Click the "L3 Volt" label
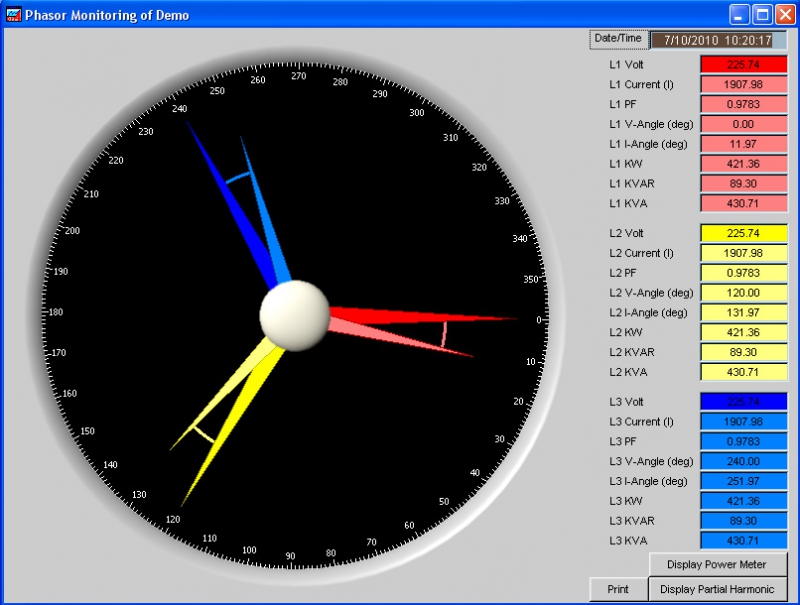Viewport: 800px width, 605px height. point(626,402)
